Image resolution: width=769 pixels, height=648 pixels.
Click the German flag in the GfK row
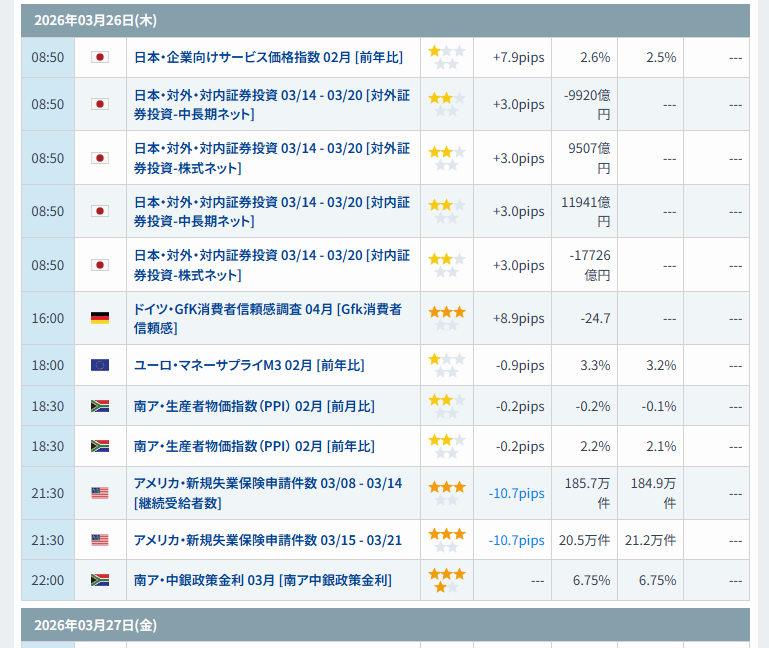[x=100, y=318]
